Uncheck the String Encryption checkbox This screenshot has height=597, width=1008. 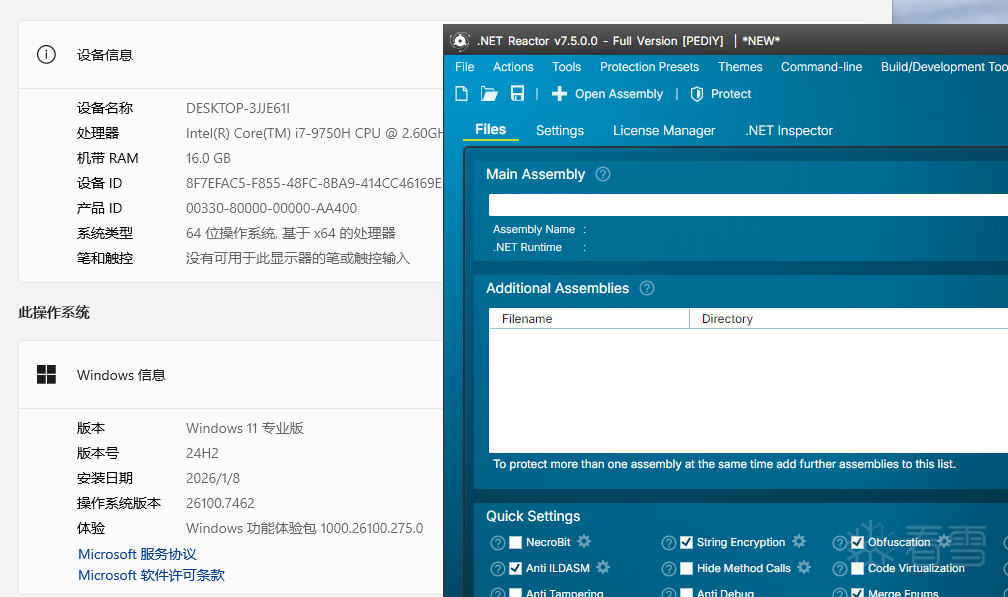687,542
